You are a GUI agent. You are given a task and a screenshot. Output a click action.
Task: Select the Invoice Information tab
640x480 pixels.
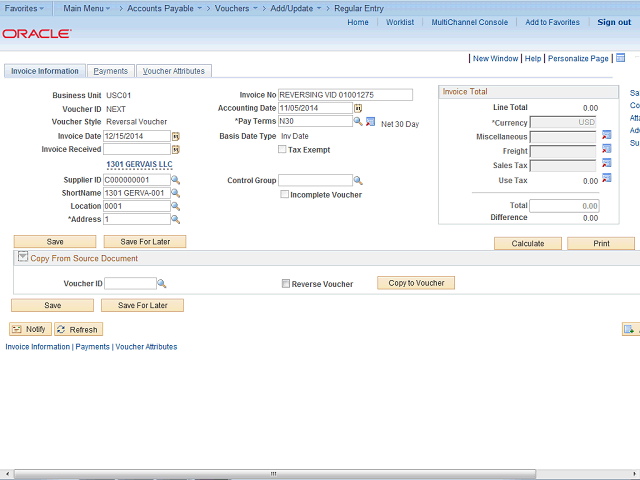[45, 71]
